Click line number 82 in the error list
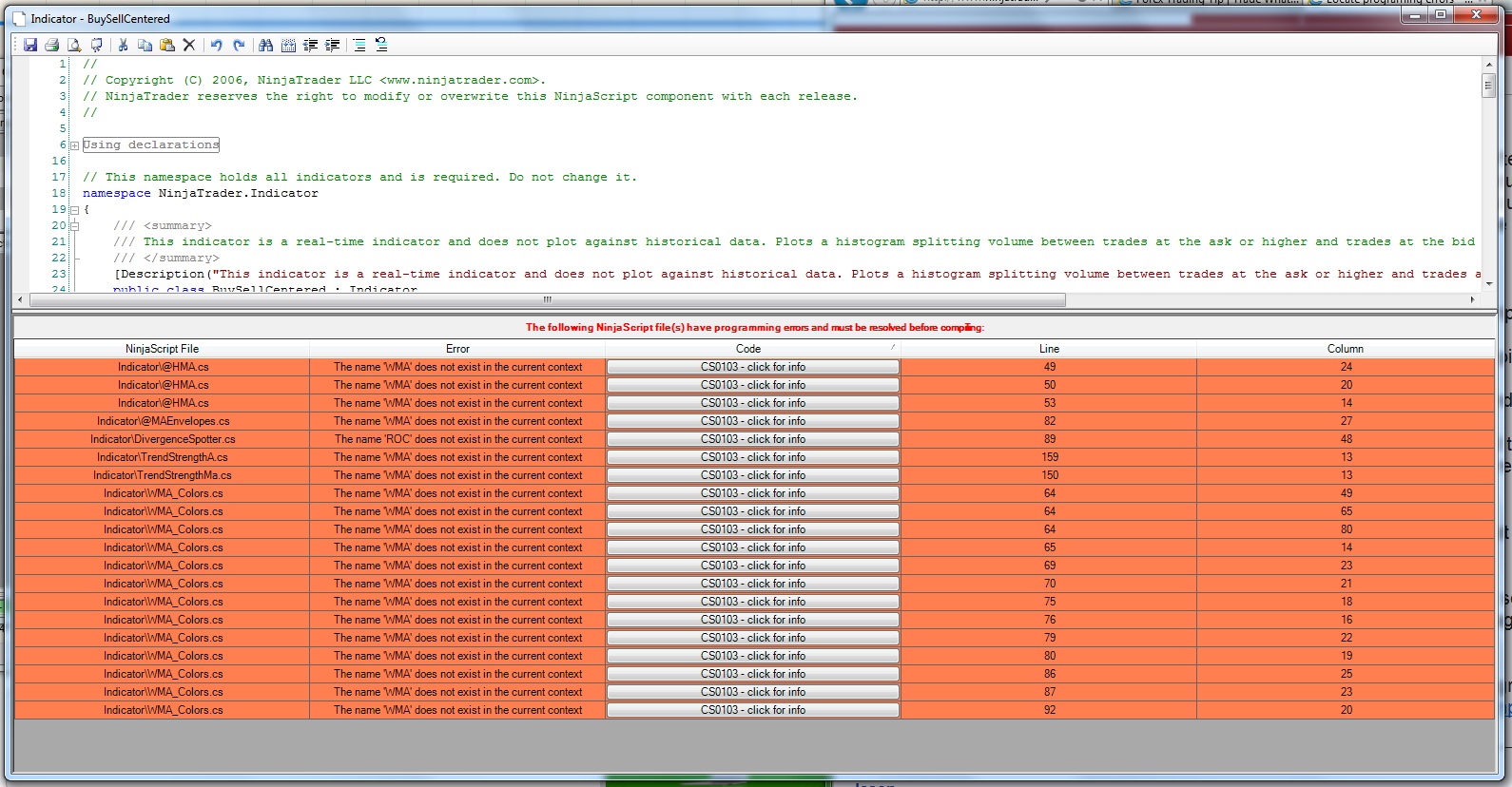Image resolution: width=1512 pixels, height=787 pixels. click(1049, 421)
